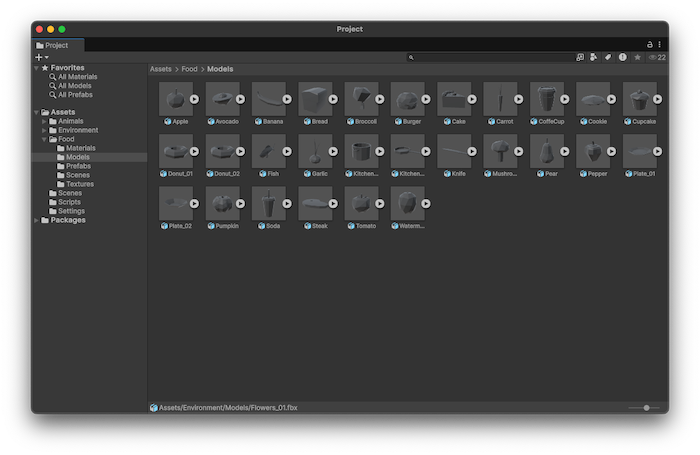Click the open in context search icon
The height and width of the screenshot is (455, 700).
[580, 57]
